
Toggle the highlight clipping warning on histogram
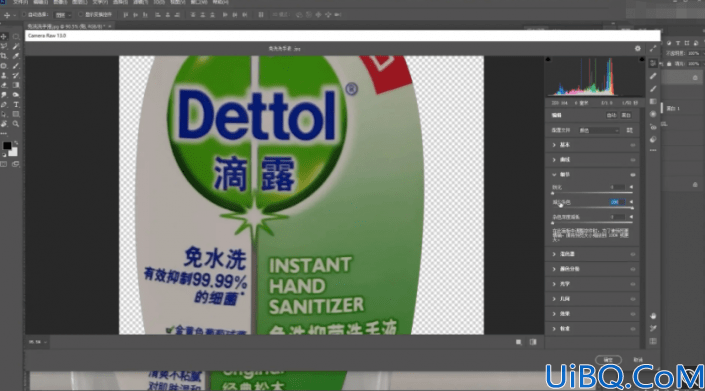click(642, 59)
